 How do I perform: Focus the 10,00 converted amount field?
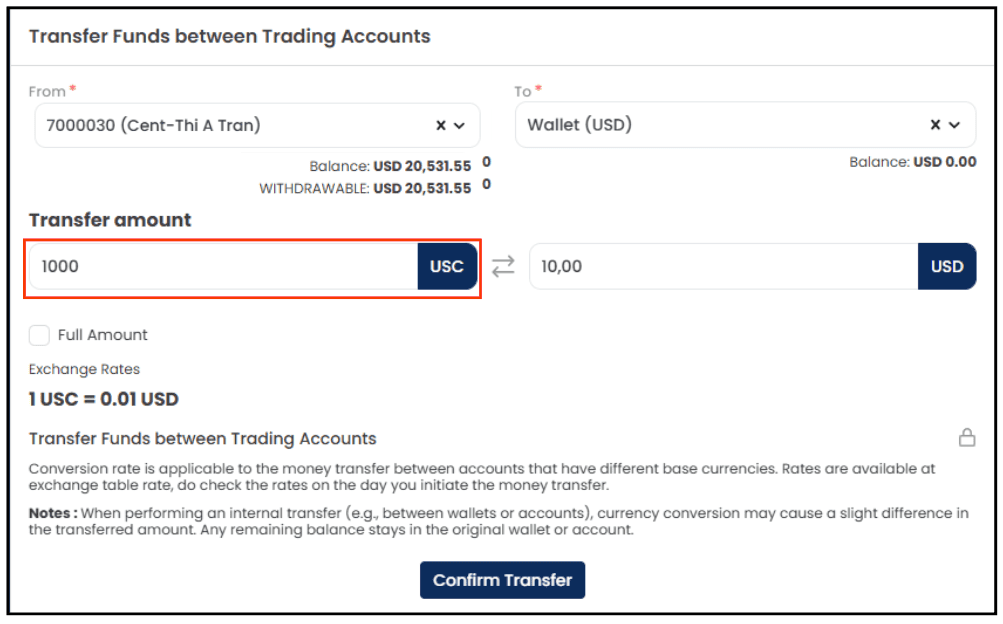coord(723,266)
